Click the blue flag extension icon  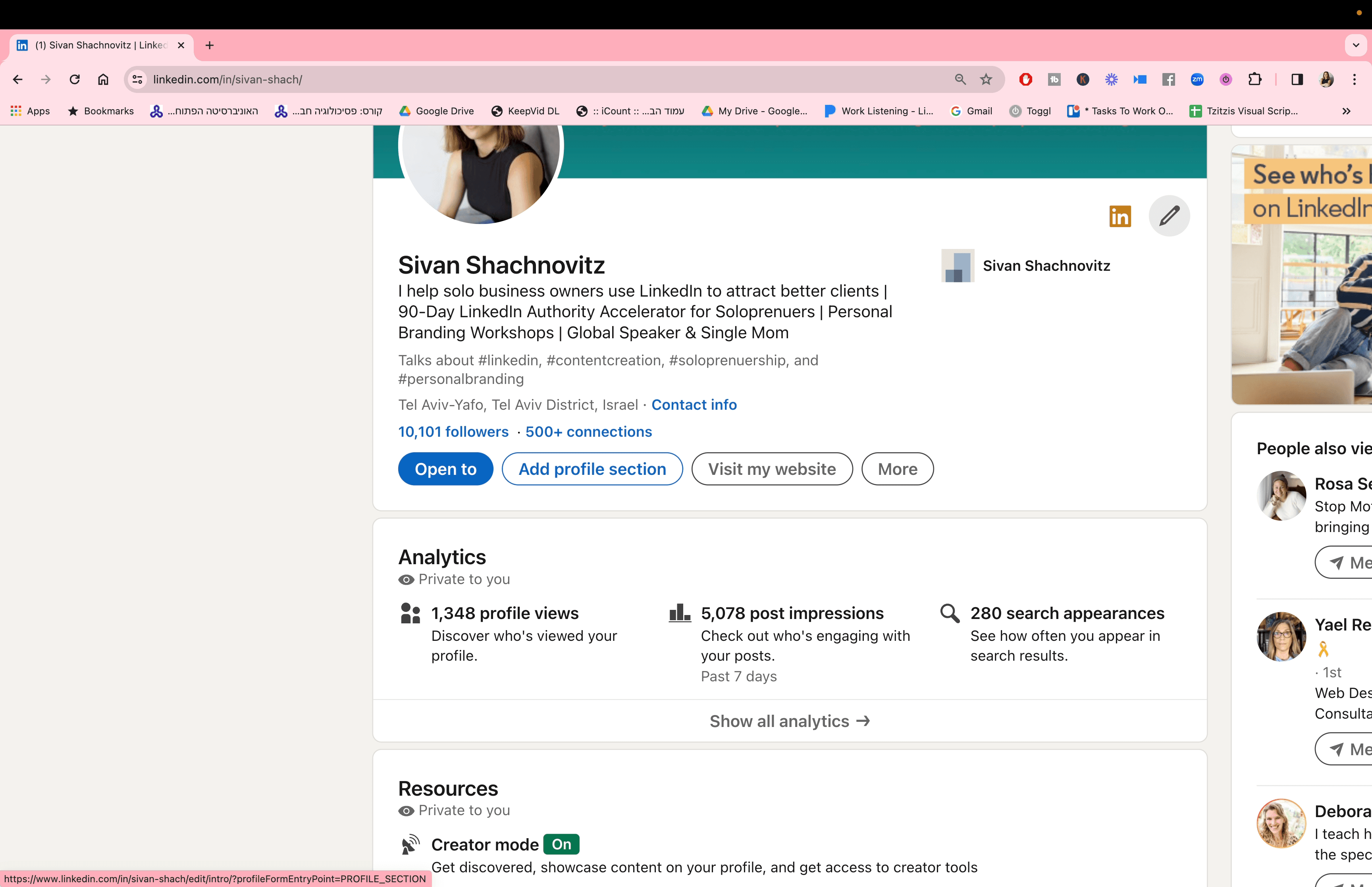[1140, 79]
